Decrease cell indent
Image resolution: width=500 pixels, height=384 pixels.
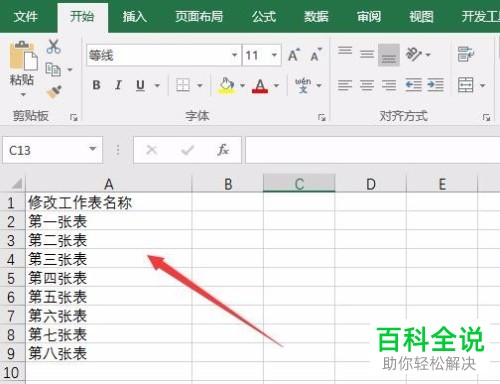414,85
